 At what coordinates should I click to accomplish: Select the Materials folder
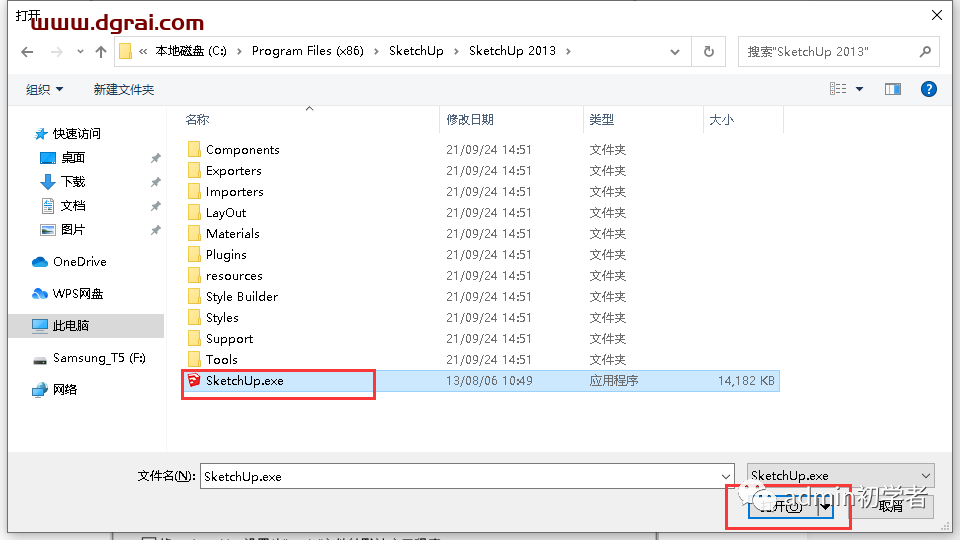tap(233, 233)
